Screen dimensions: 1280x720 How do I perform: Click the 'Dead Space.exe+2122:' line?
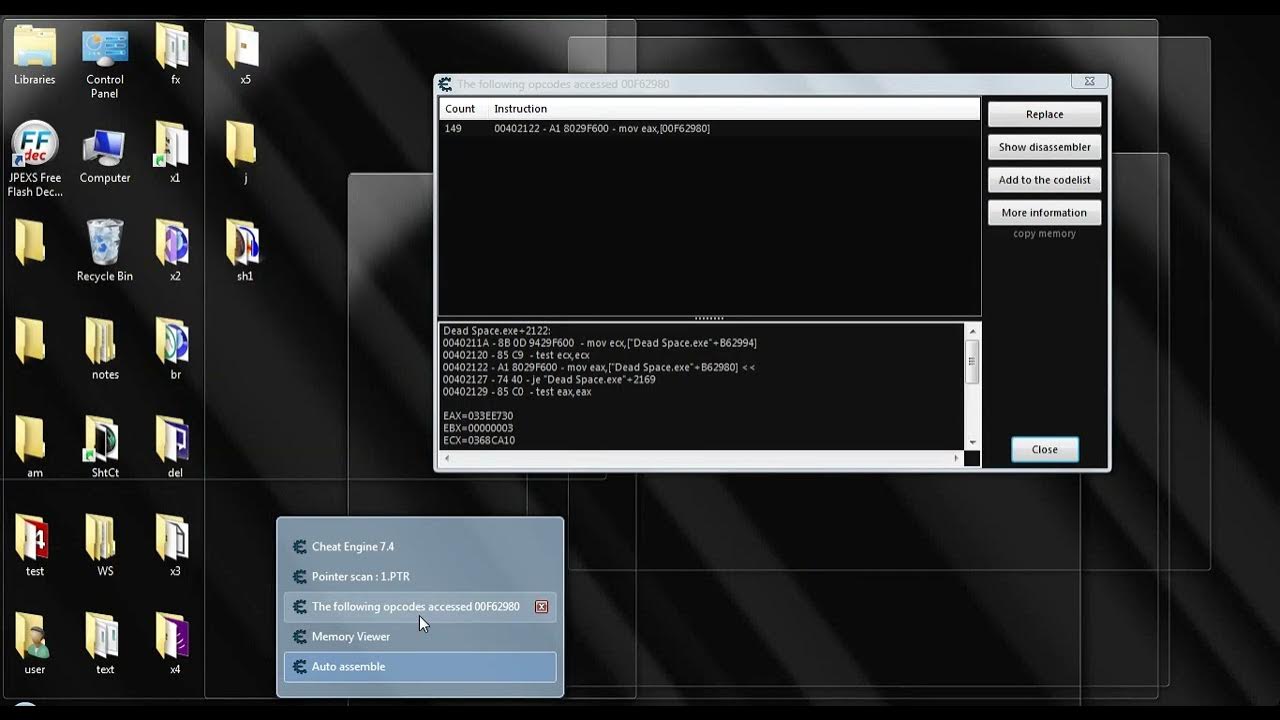[x=497, y=331]
